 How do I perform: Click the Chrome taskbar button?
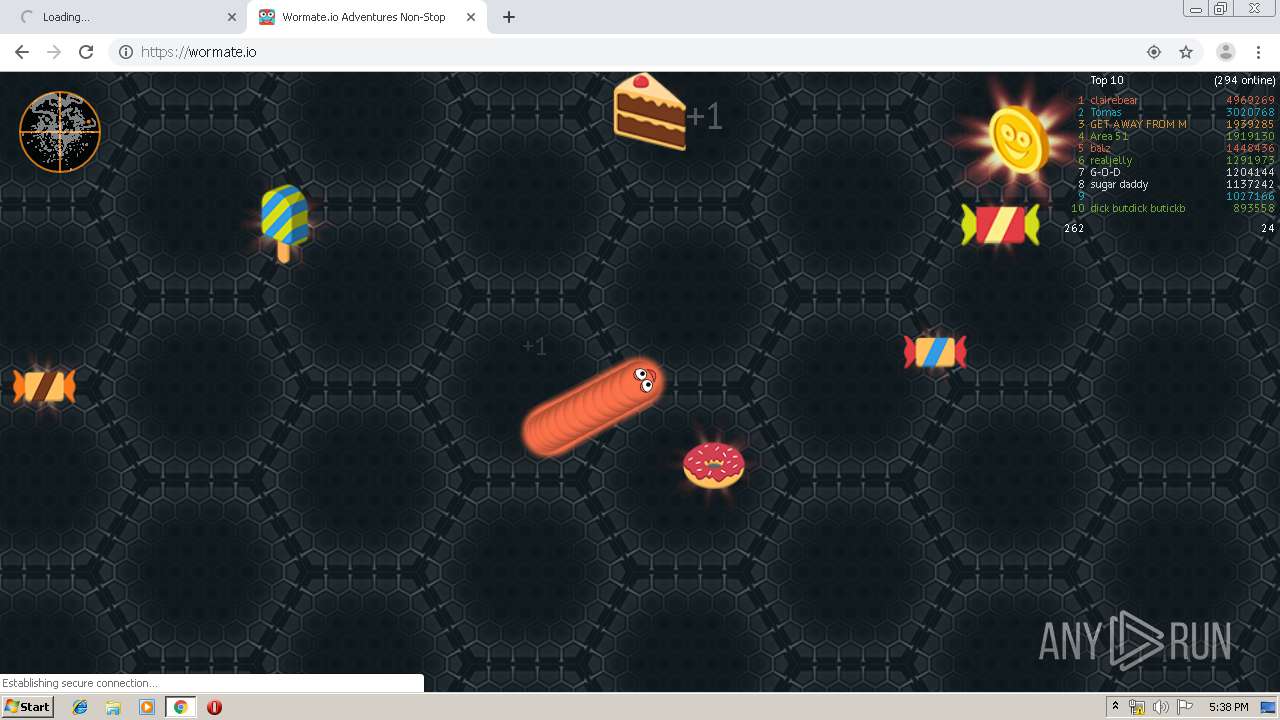click(180, 707)
